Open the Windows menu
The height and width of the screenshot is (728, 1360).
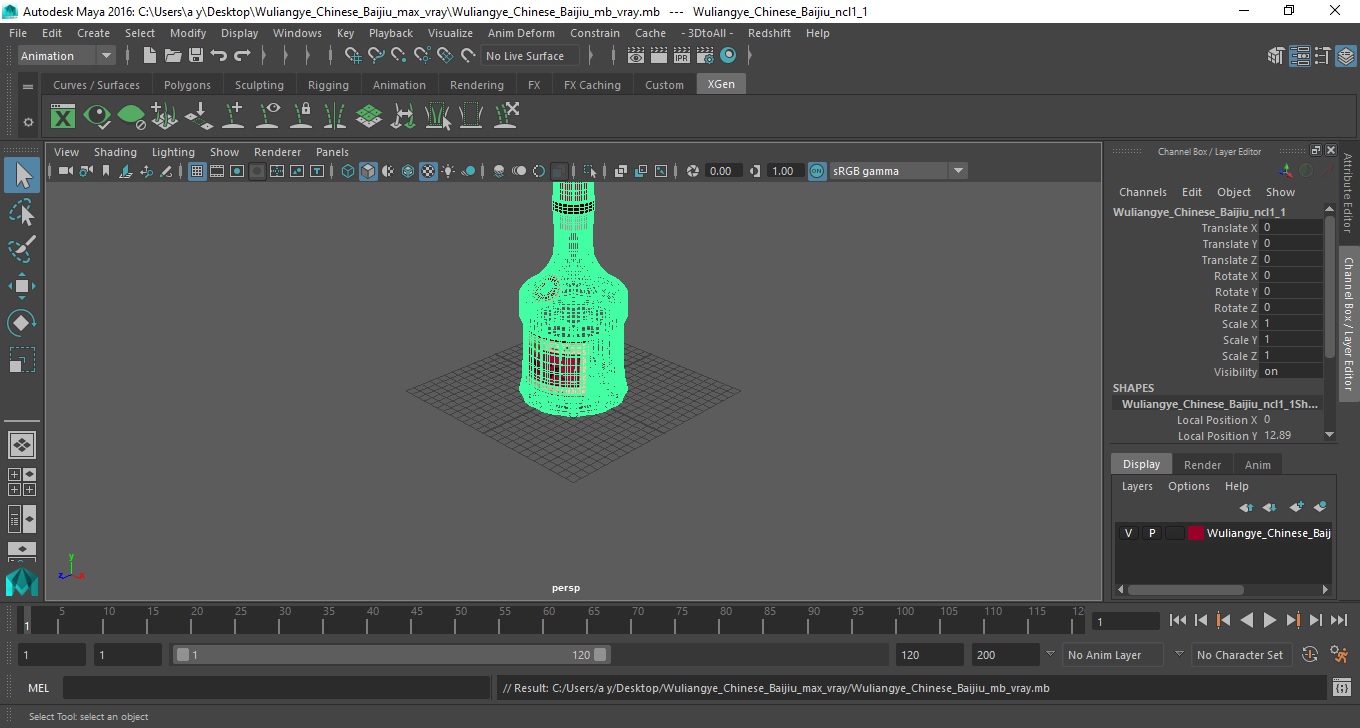pyautogui.click(x=297, y=33)
